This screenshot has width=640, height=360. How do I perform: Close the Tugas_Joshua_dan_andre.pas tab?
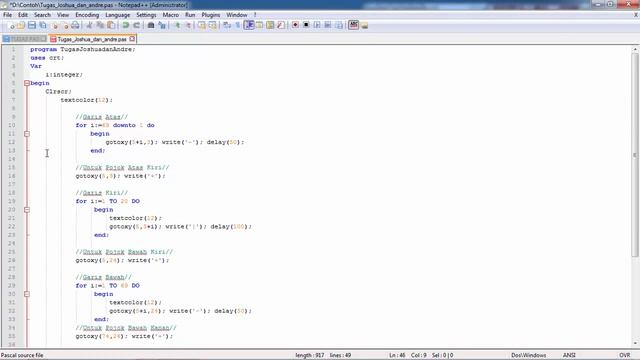pos(132,39)
